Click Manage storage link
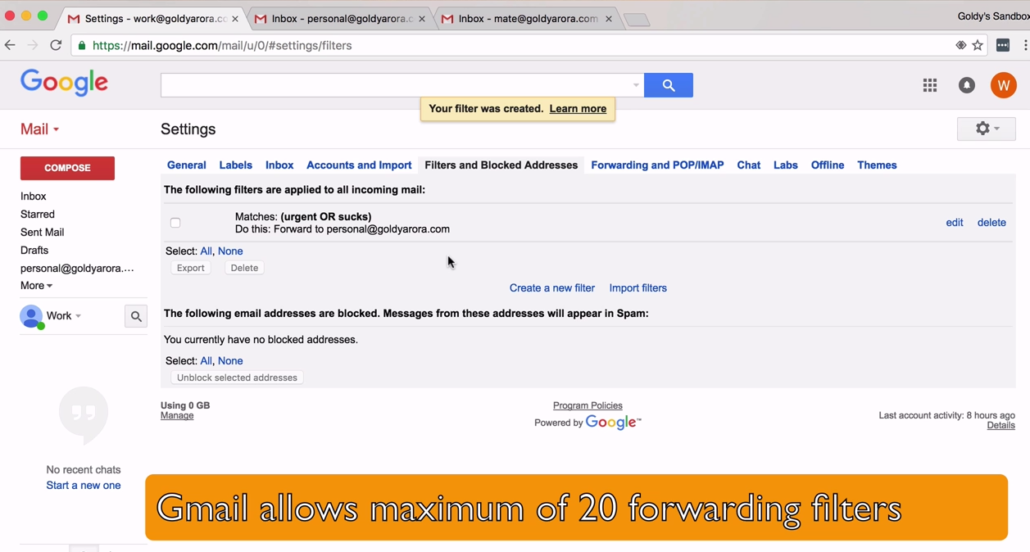Screen dimensions: 1030x552 click(x=177, y=415)
